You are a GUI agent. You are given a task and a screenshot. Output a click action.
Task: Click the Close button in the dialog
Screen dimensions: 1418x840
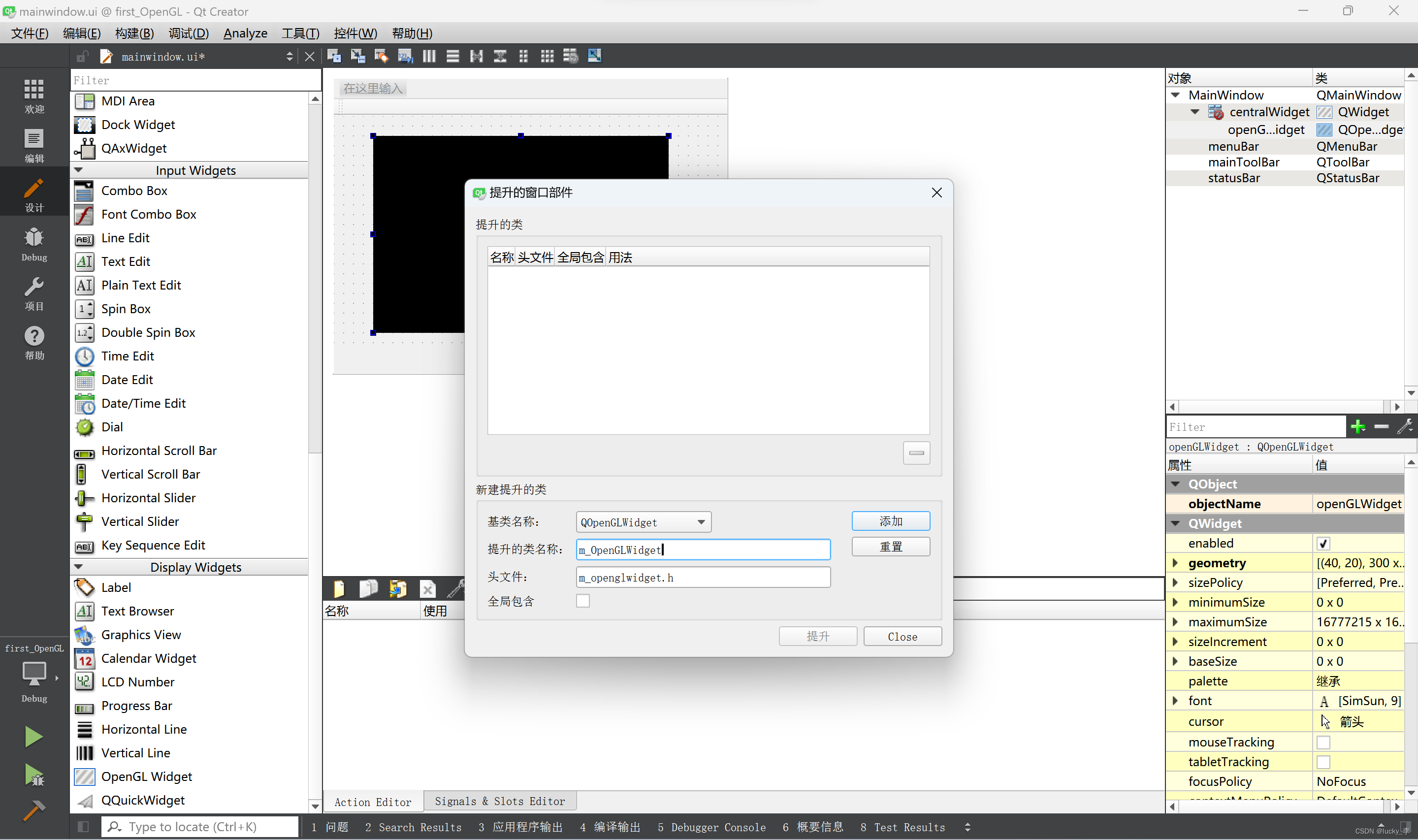902,636
